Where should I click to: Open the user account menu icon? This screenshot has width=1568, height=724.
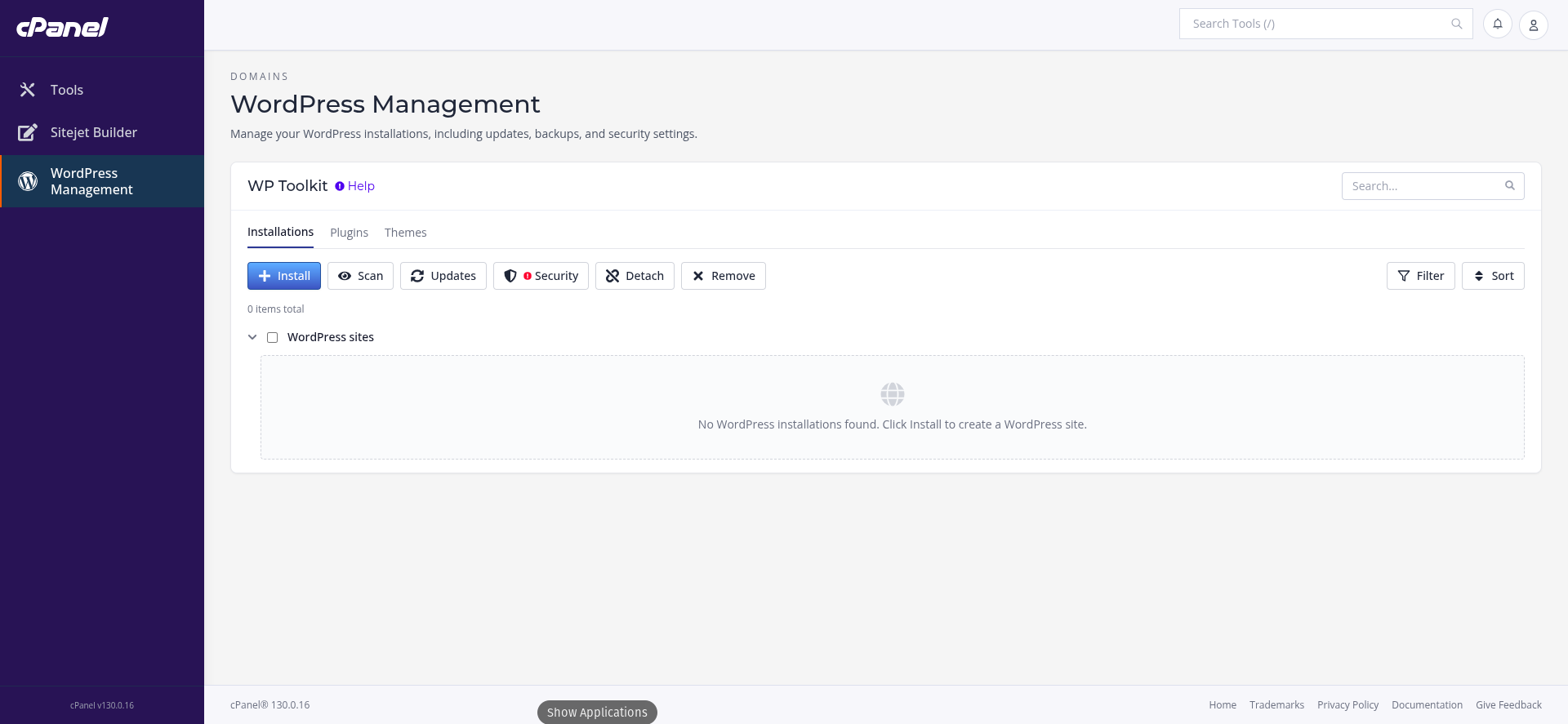(1534, 25)
